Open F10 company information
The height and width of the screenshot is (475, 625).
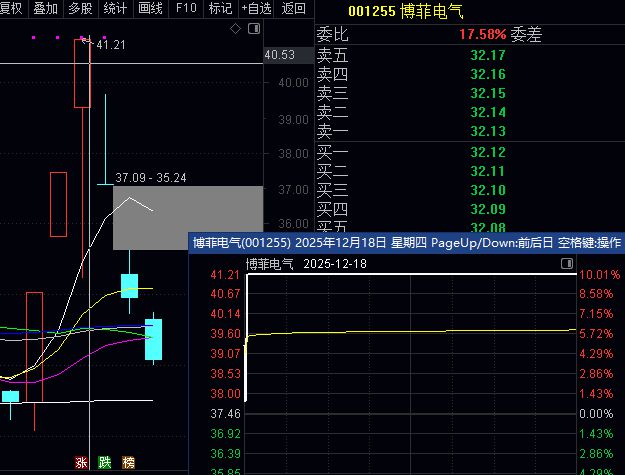[x=186, y=8]
